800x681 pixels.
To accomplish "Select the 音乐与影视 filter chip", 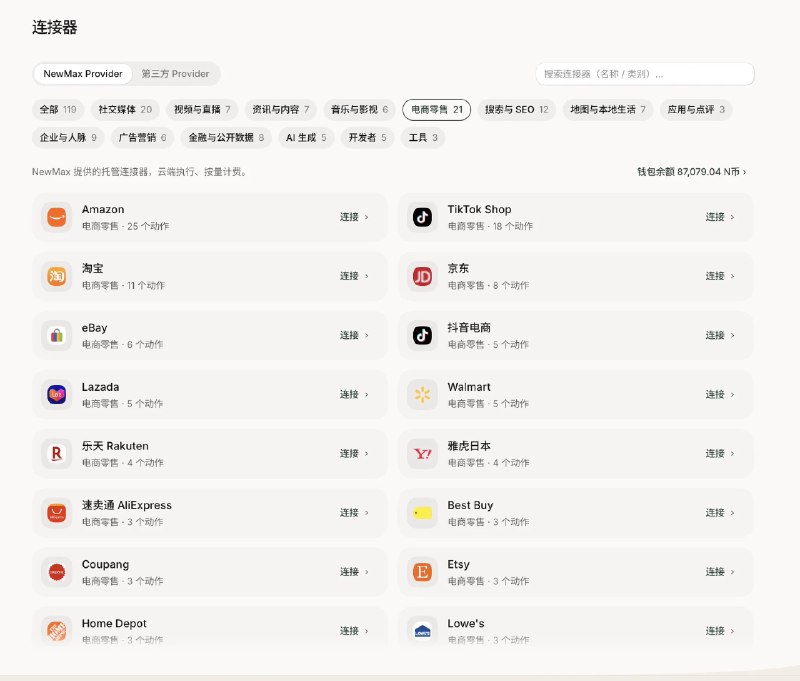I will coord(359,110).
